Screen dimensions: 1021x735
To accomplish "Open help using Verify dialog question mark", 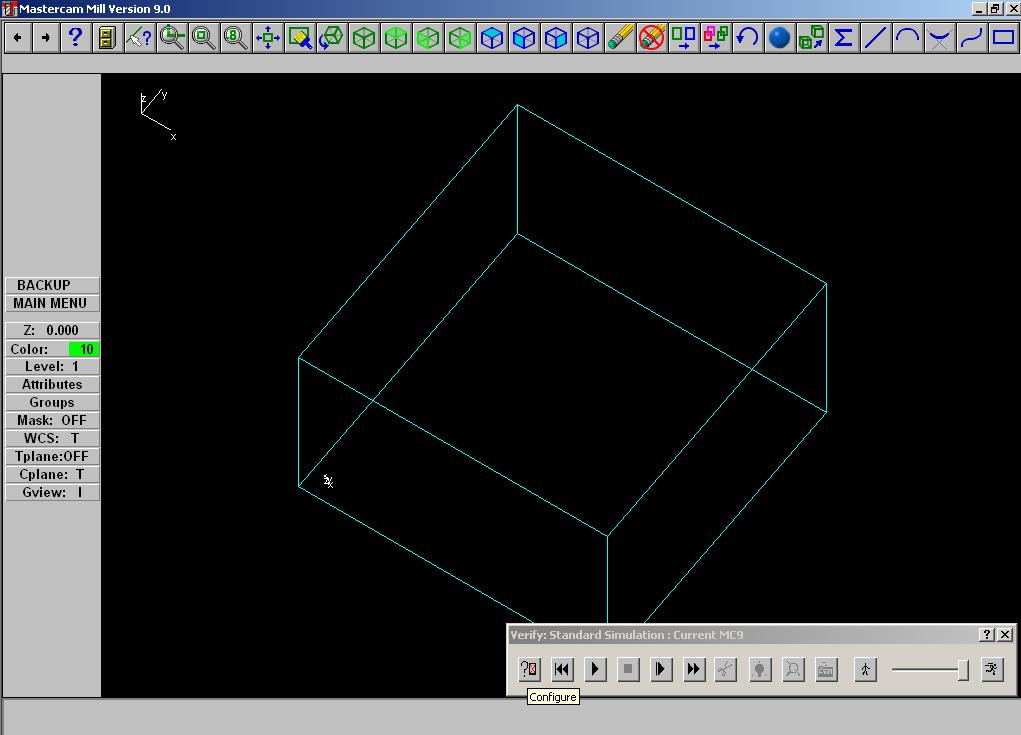I will (x=987, y=634).
